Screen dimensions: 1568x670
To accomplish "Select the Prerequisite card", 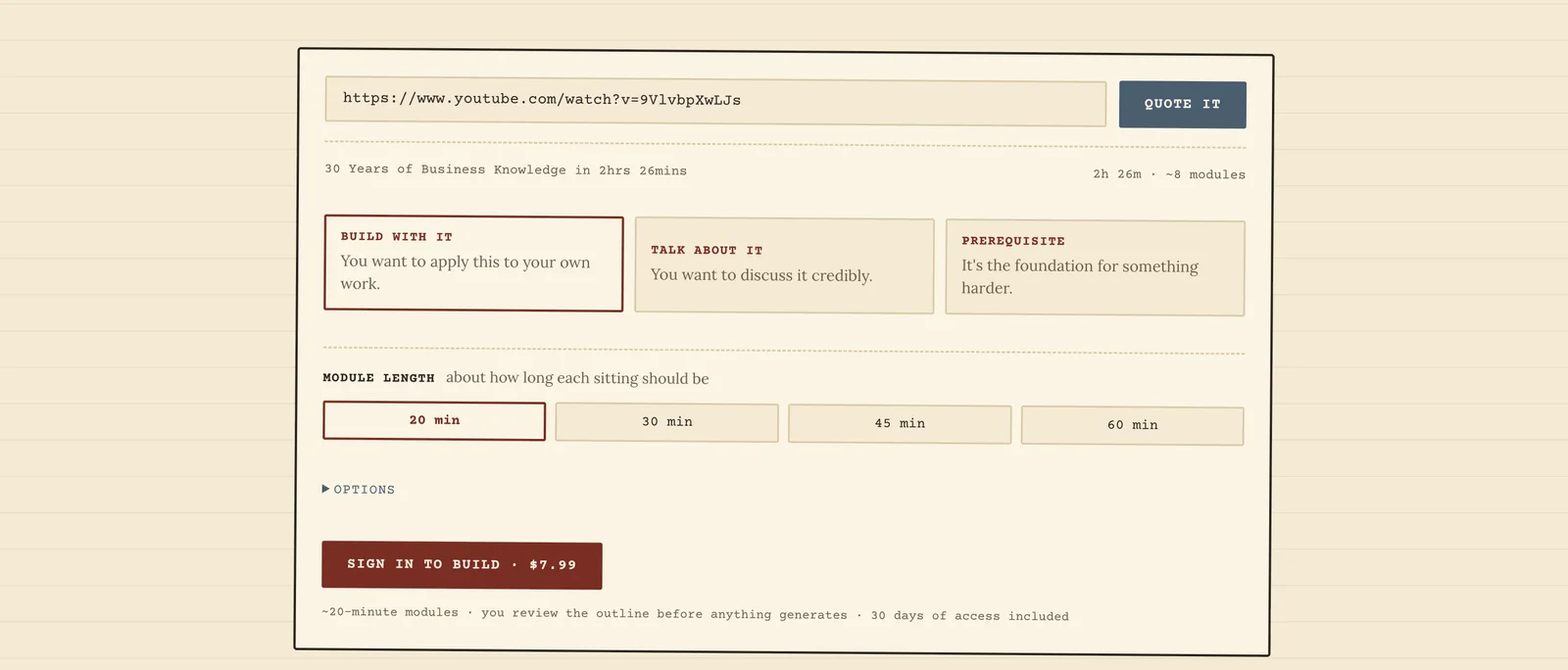I will tap(1095, 267).
